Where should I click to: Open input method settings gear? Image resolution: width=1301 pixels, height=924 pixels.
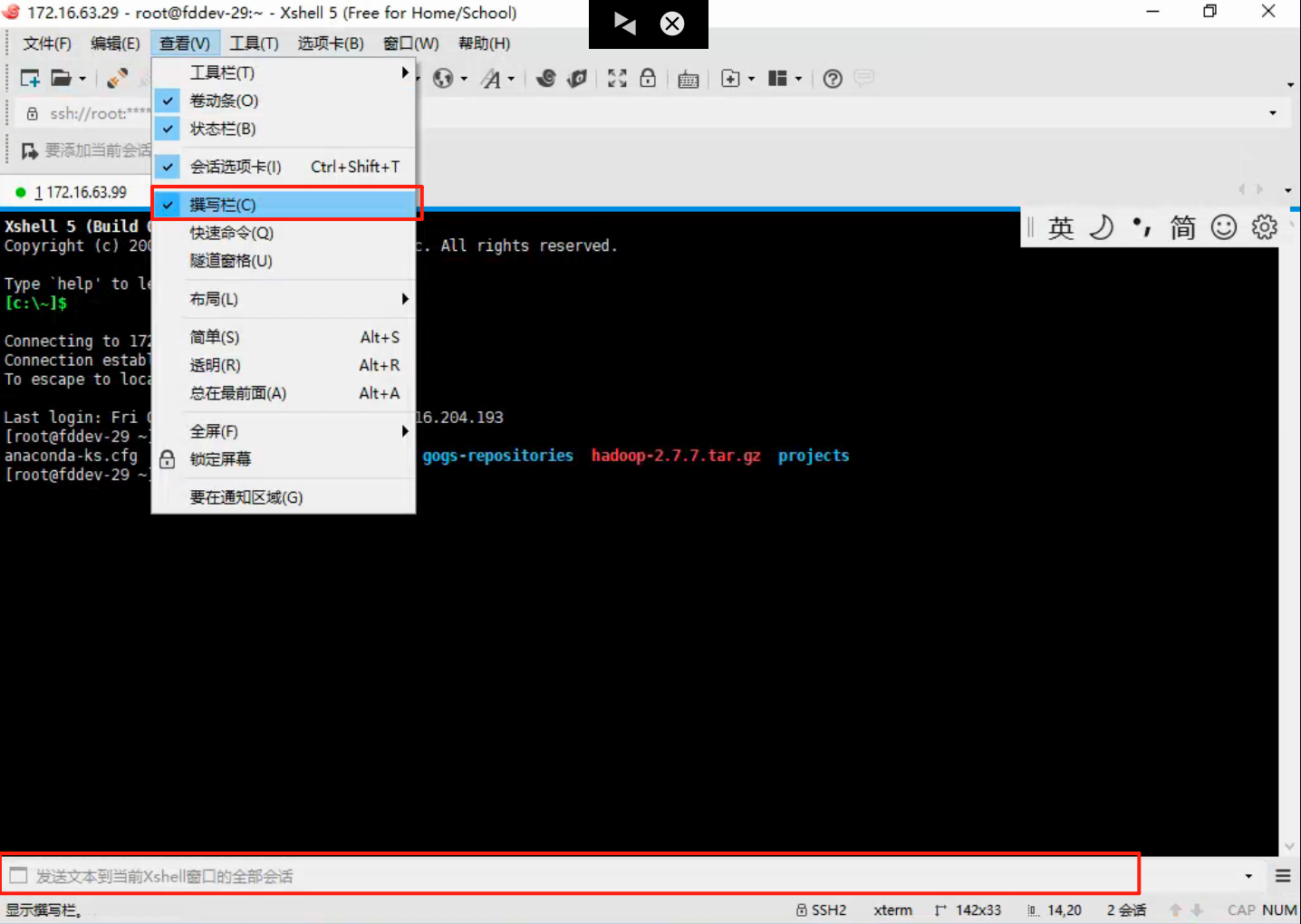tap(1264, 227)
